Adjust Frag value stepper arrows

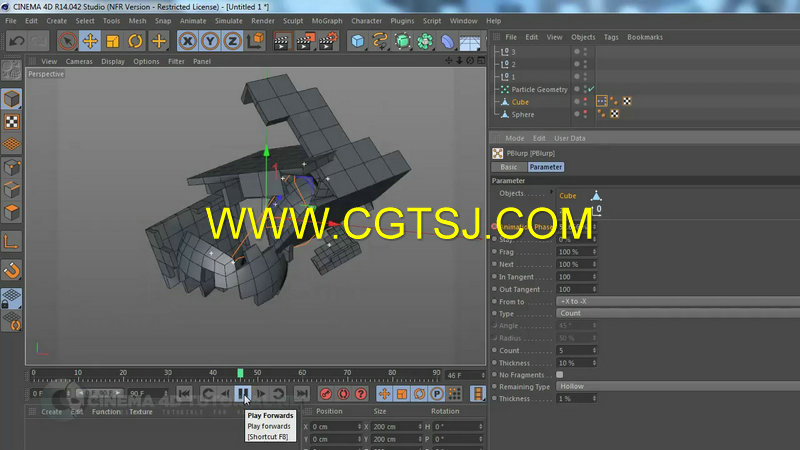coord(594,252)
